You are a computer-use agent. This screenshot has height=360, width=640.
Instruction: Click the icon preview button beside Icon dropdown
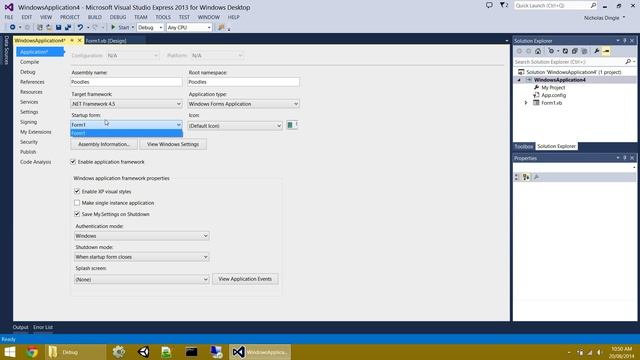[292, 125]
